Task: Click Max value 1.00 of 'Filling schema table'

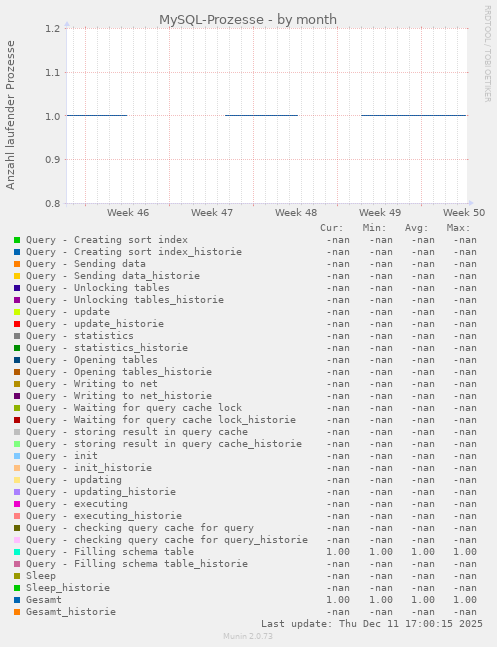Action: tap(465, 552)
